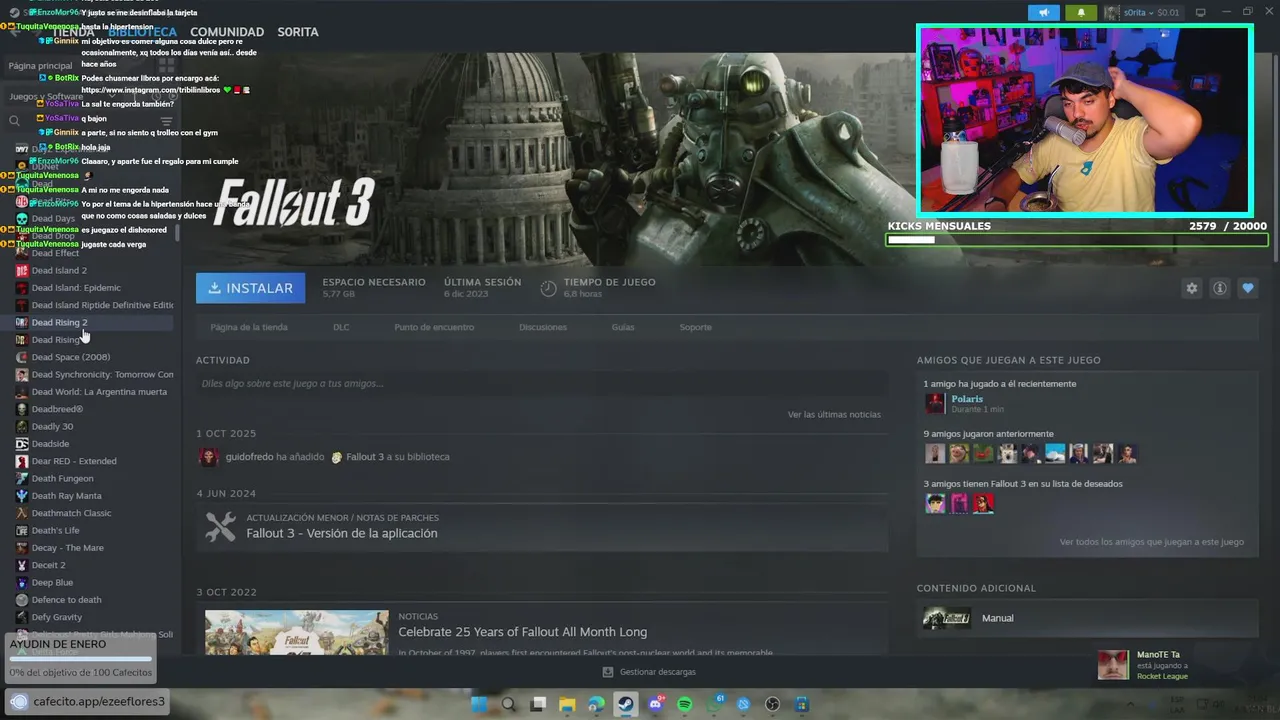
Task: Open Windows Start menu
Action: tap(479, 704)
